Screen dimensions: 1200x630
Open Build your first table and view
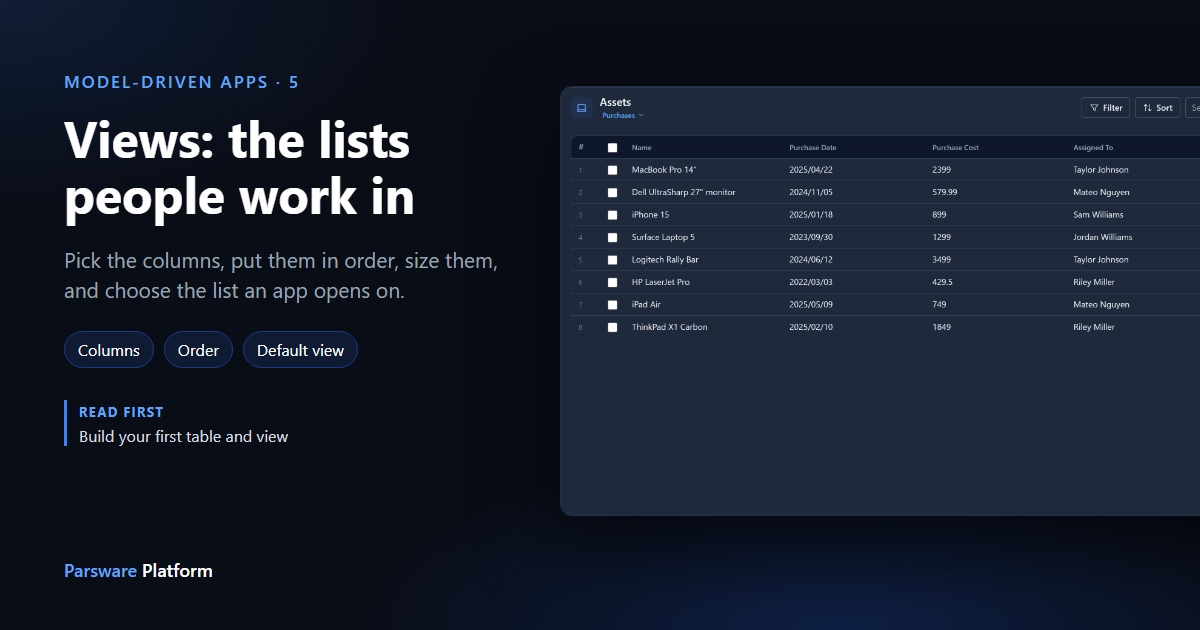point(184,437)
